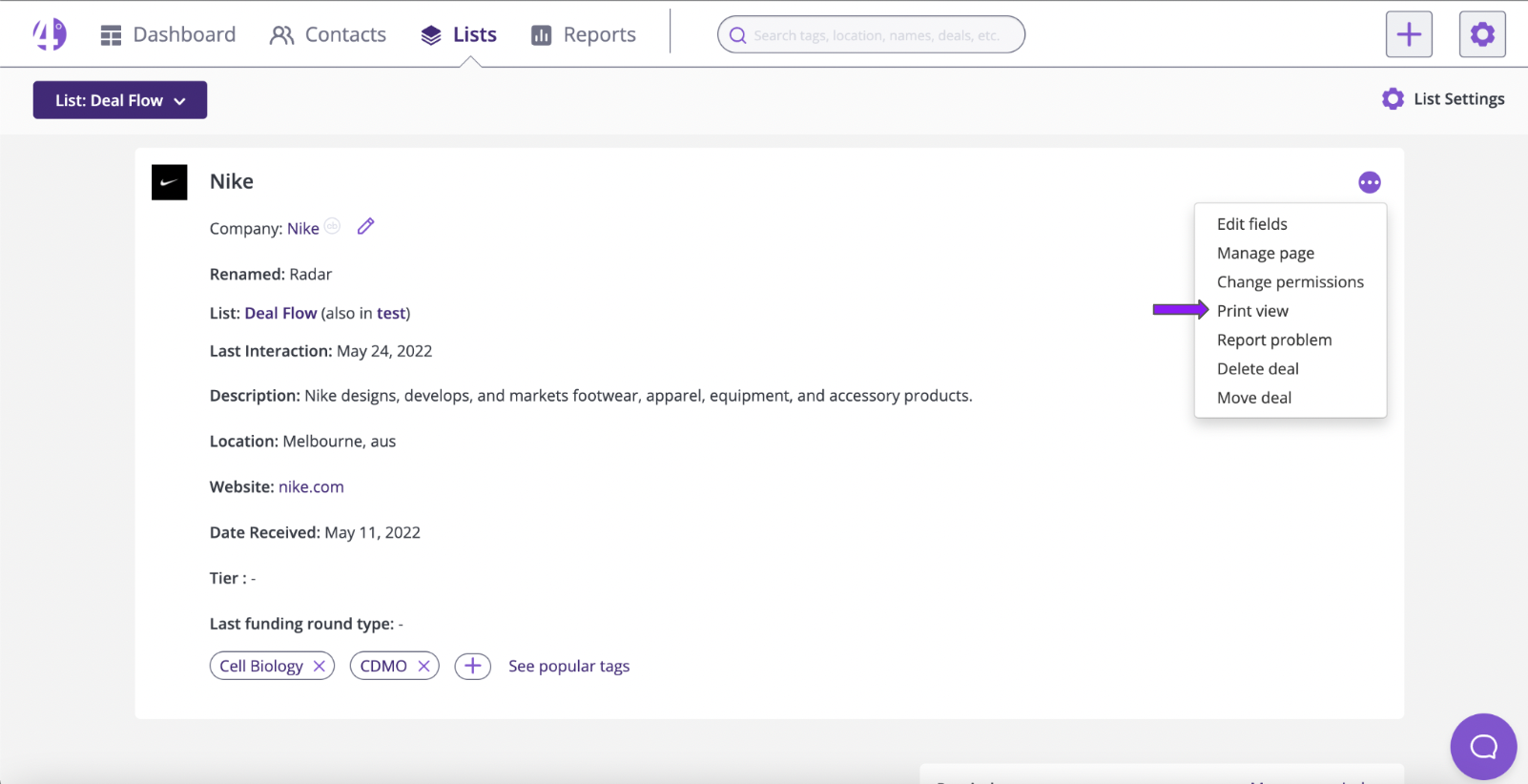This screenshot has width=1528, height=784.
Task: Focus the search tags and names field
Action: [x=871, y=35]
